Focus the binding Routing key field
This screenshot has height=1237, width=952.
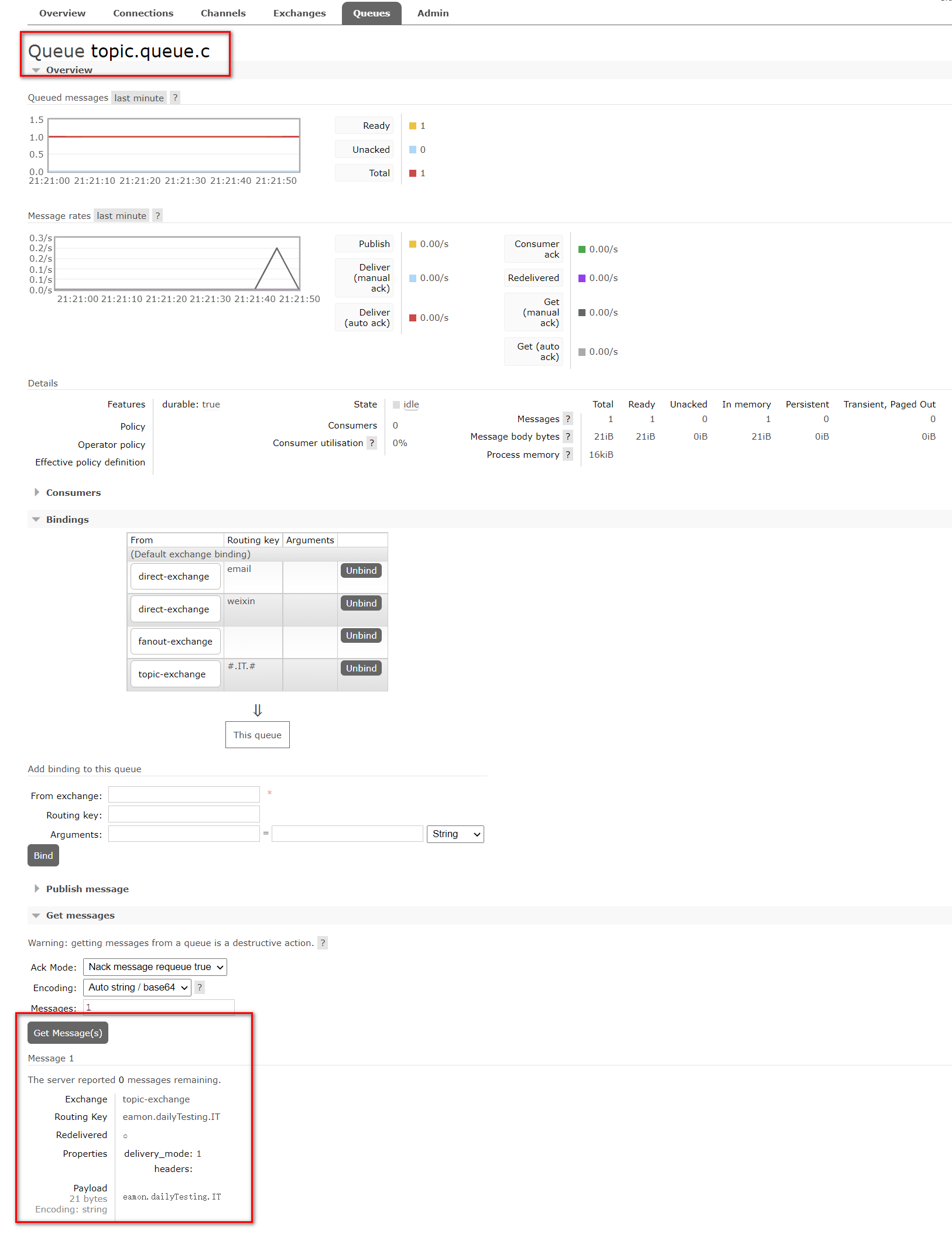pyautogui.click(x=184, y=814)
